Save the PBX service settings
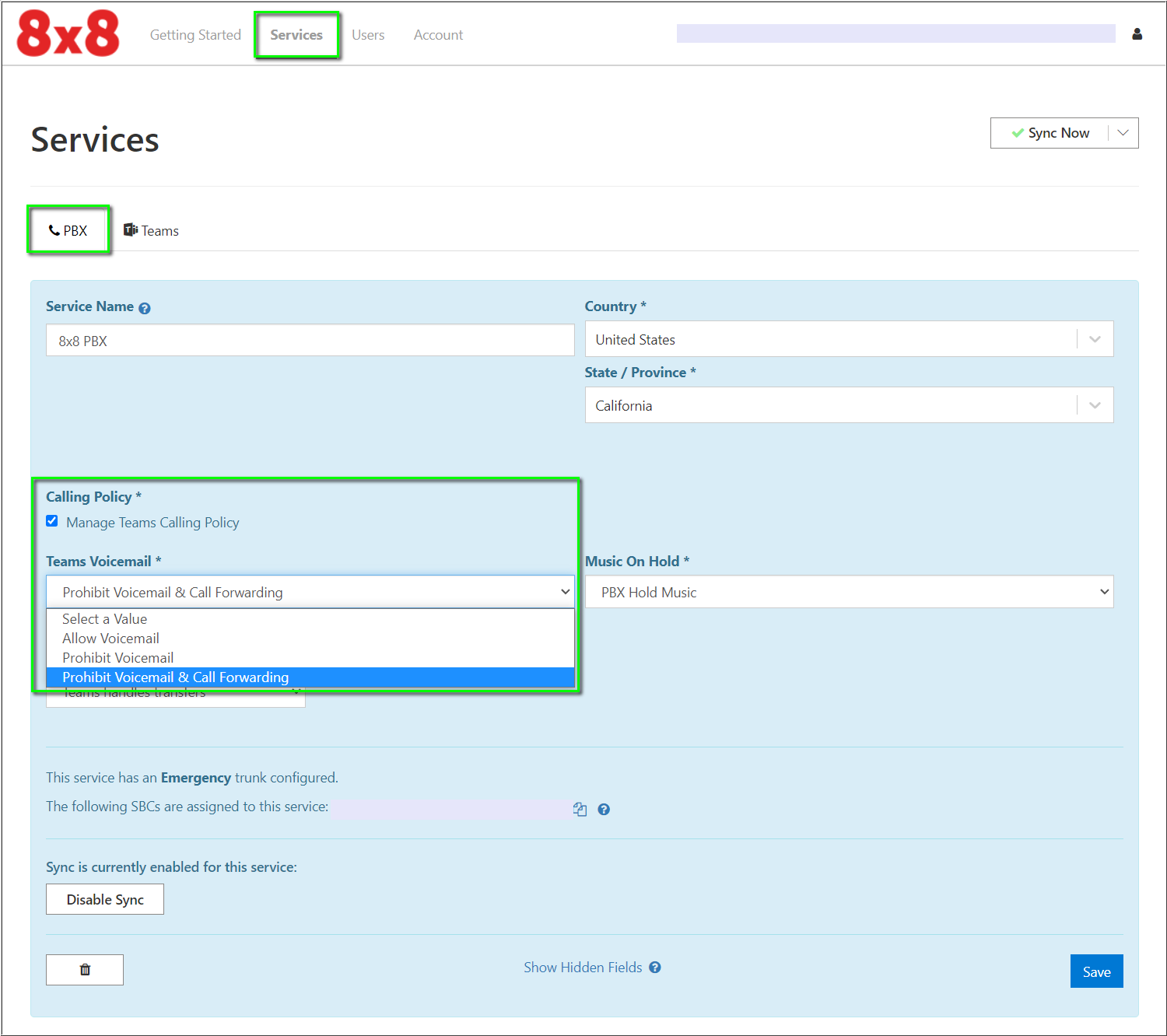 [1096, 971]
